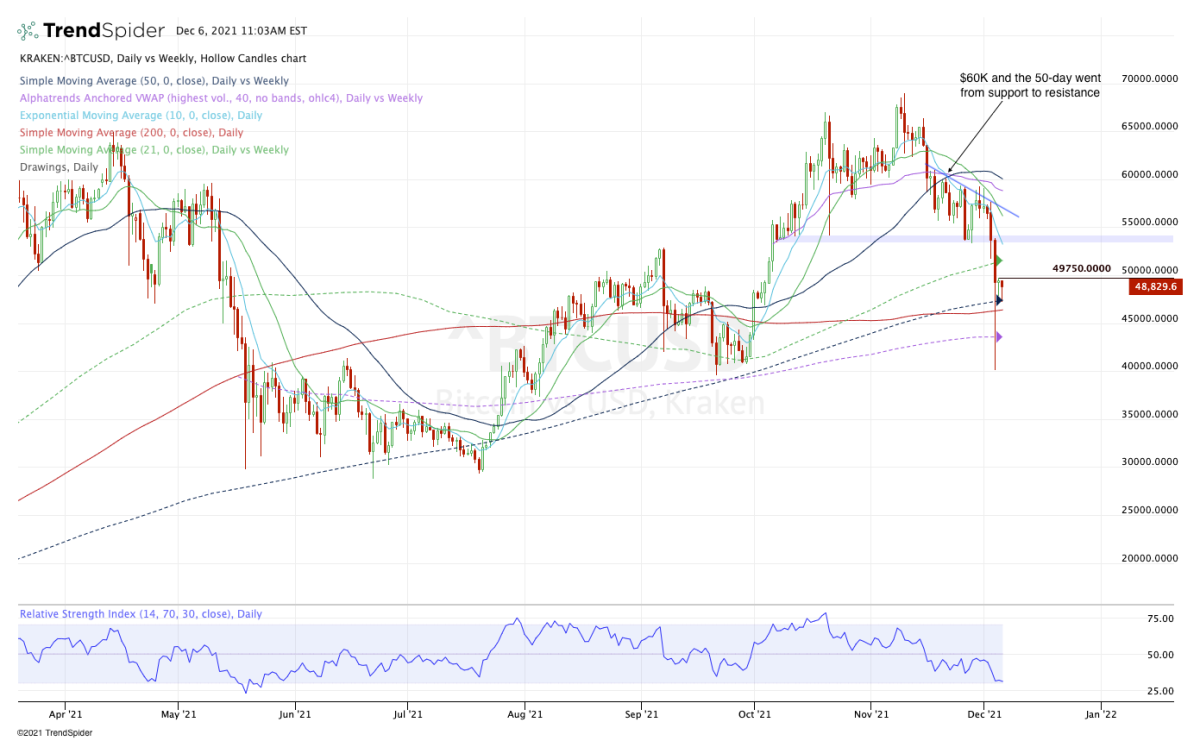Open the 49750.0000 price alert label
The image size is (1200, 741).
pyautogui.click(x=1081, y=268)
